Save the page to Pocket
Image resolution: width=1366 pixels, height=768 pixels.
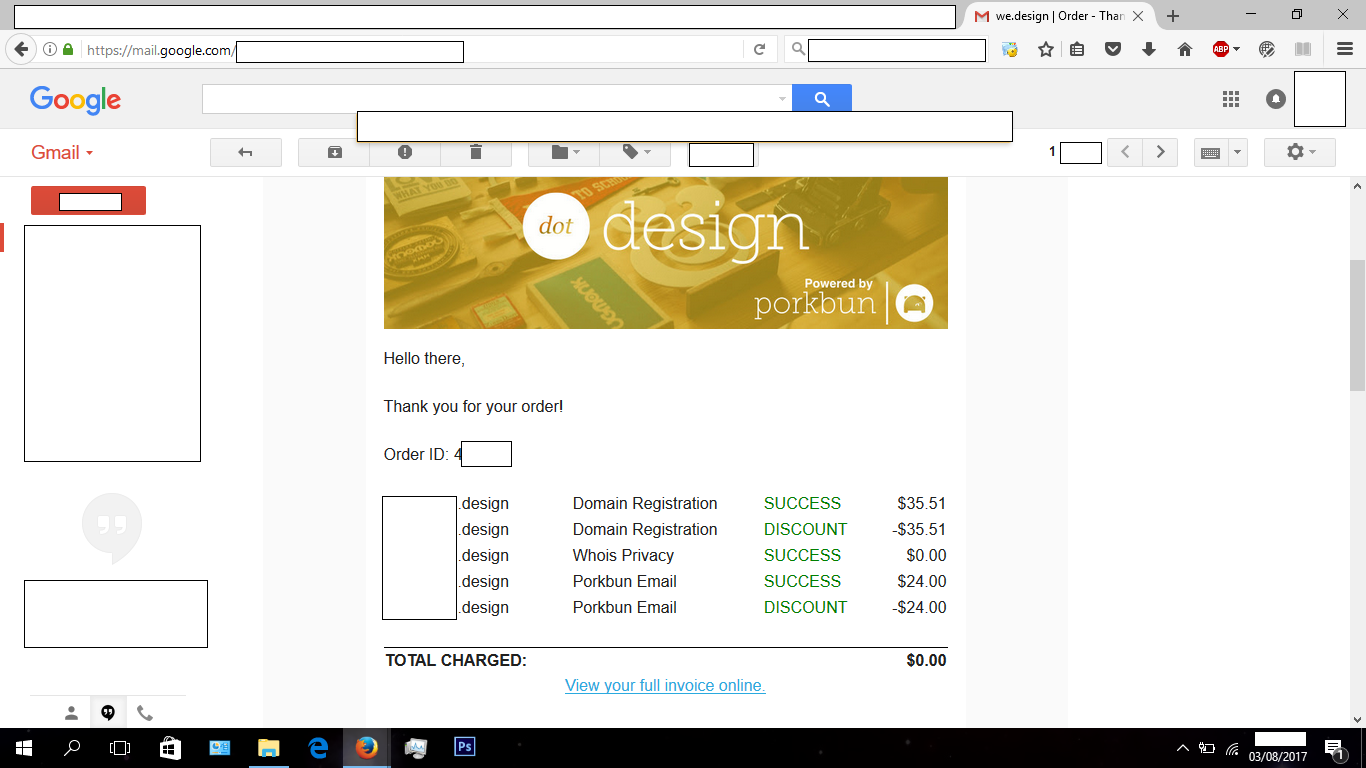(1113, 49)
